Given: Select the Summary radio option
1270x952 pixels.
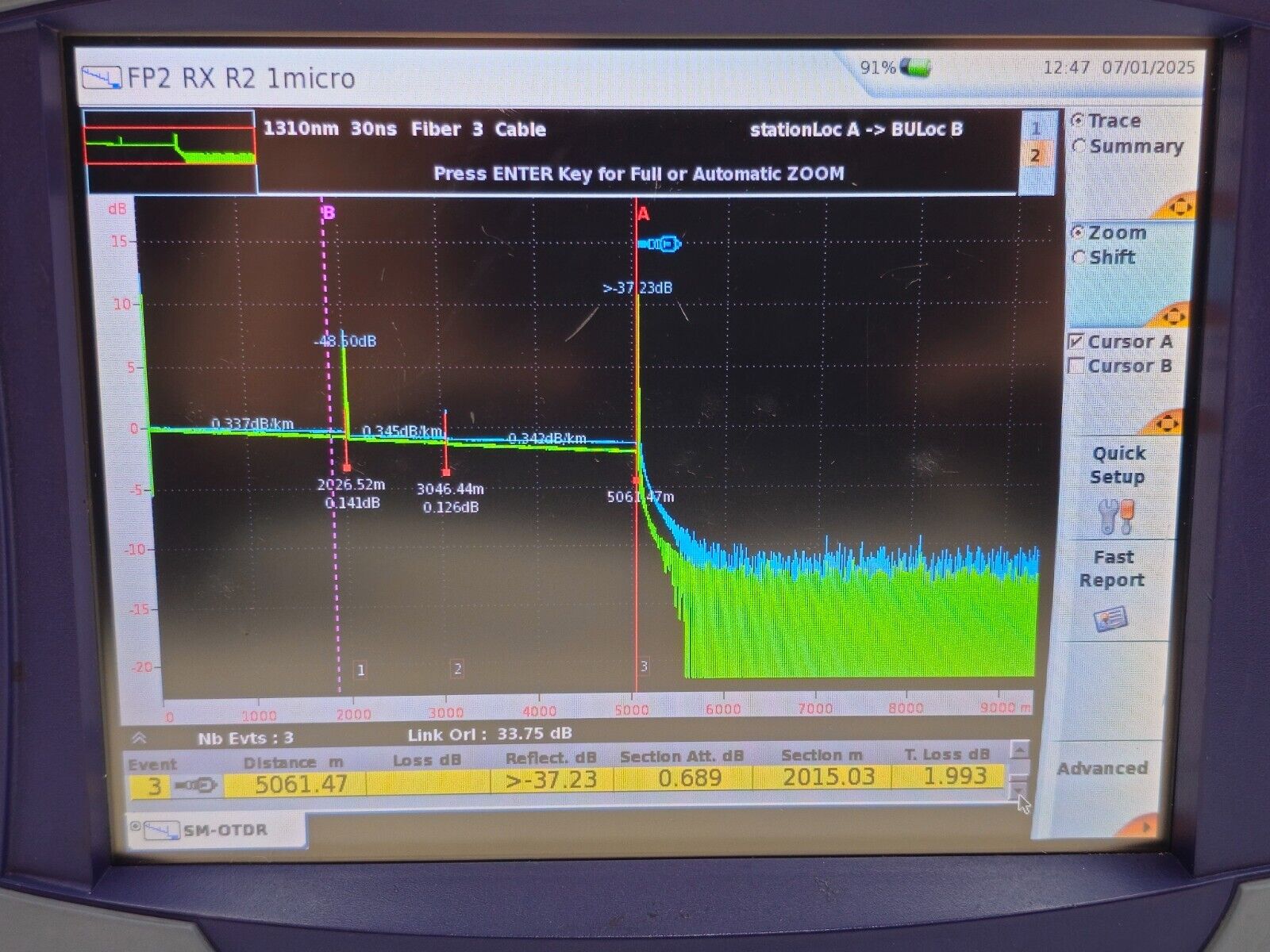Looking at the screenshot, I should [1079, 147].
